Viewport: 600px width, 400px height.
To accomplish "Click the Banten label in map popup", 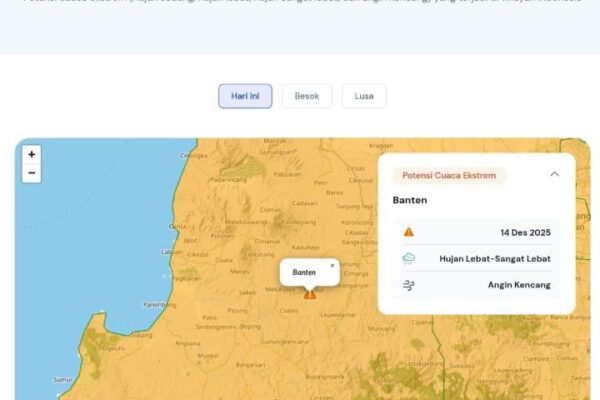I will pyautogui.click(x=304, y=272).
